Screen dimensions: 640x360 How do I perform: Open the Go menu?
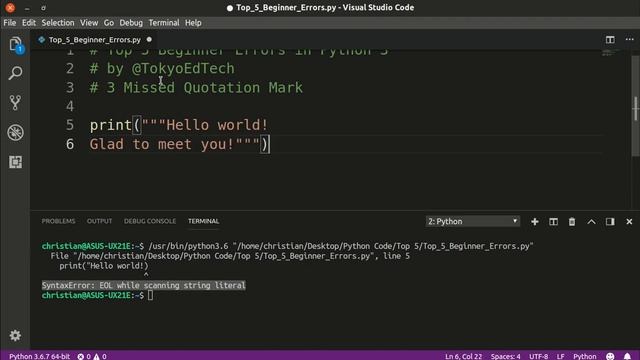[109, 23]
